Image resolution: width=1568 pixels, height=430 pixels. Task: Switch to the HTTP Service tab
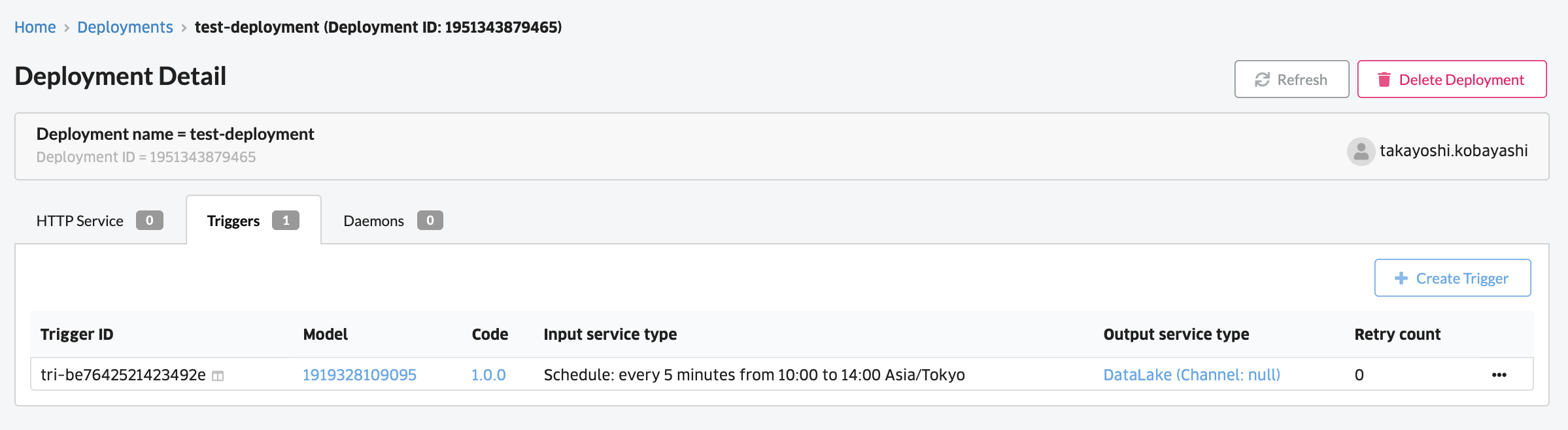[x=100, y=220]
